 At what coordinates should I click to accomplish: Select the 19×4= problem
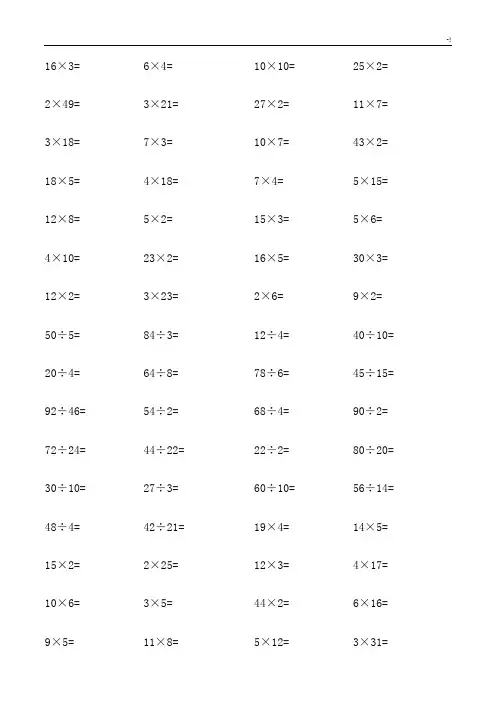click(272, 527)
